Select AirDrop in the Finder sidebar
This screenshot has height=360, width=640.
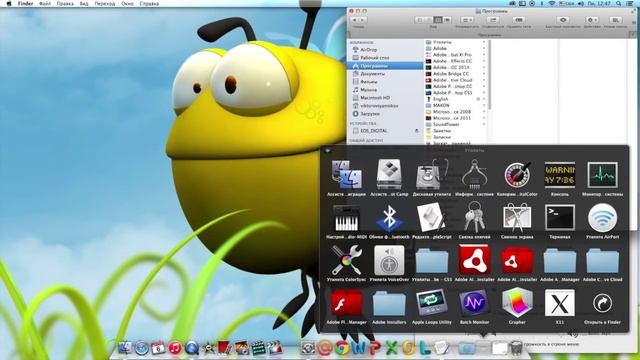[x=385, y=50]
